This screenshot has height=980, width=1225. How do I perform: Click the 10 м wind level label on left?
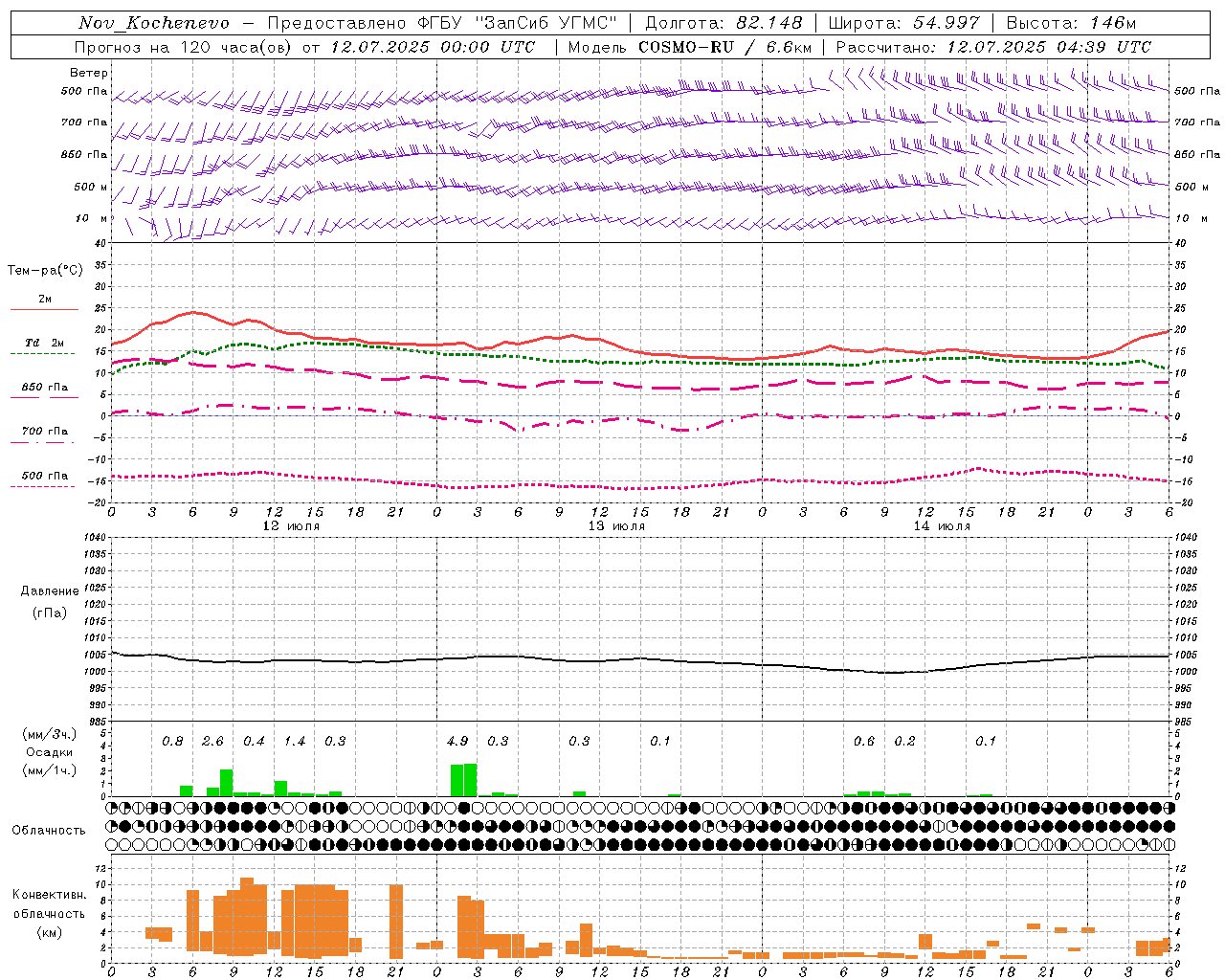point(92,218)
